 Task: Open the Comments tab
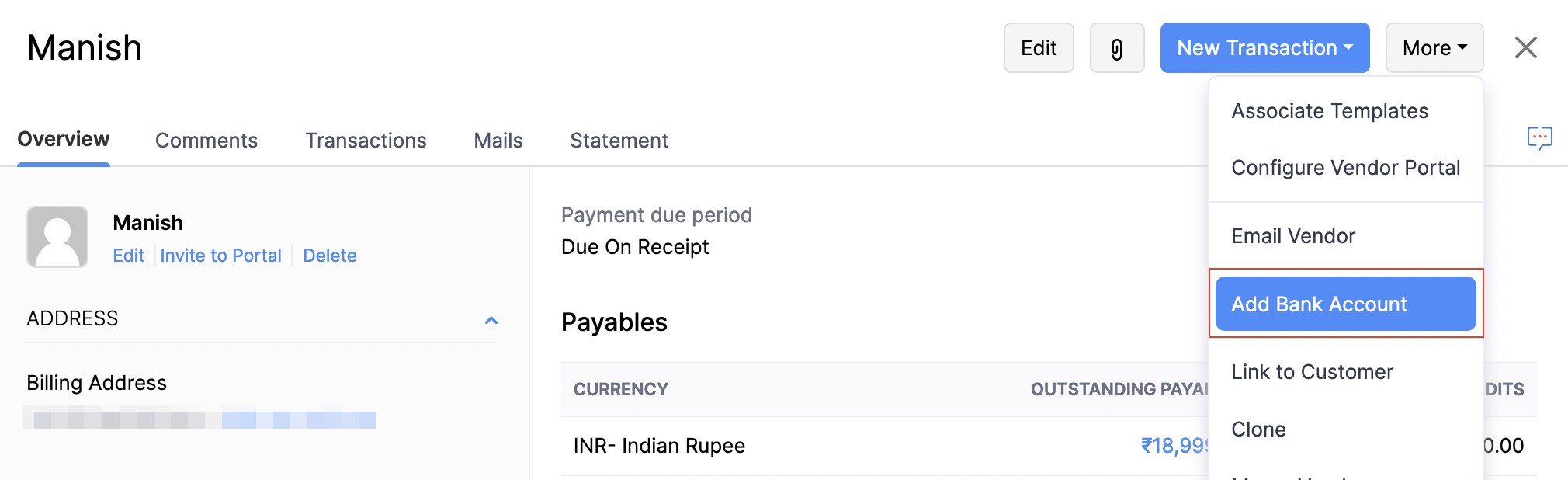(206, 140)
